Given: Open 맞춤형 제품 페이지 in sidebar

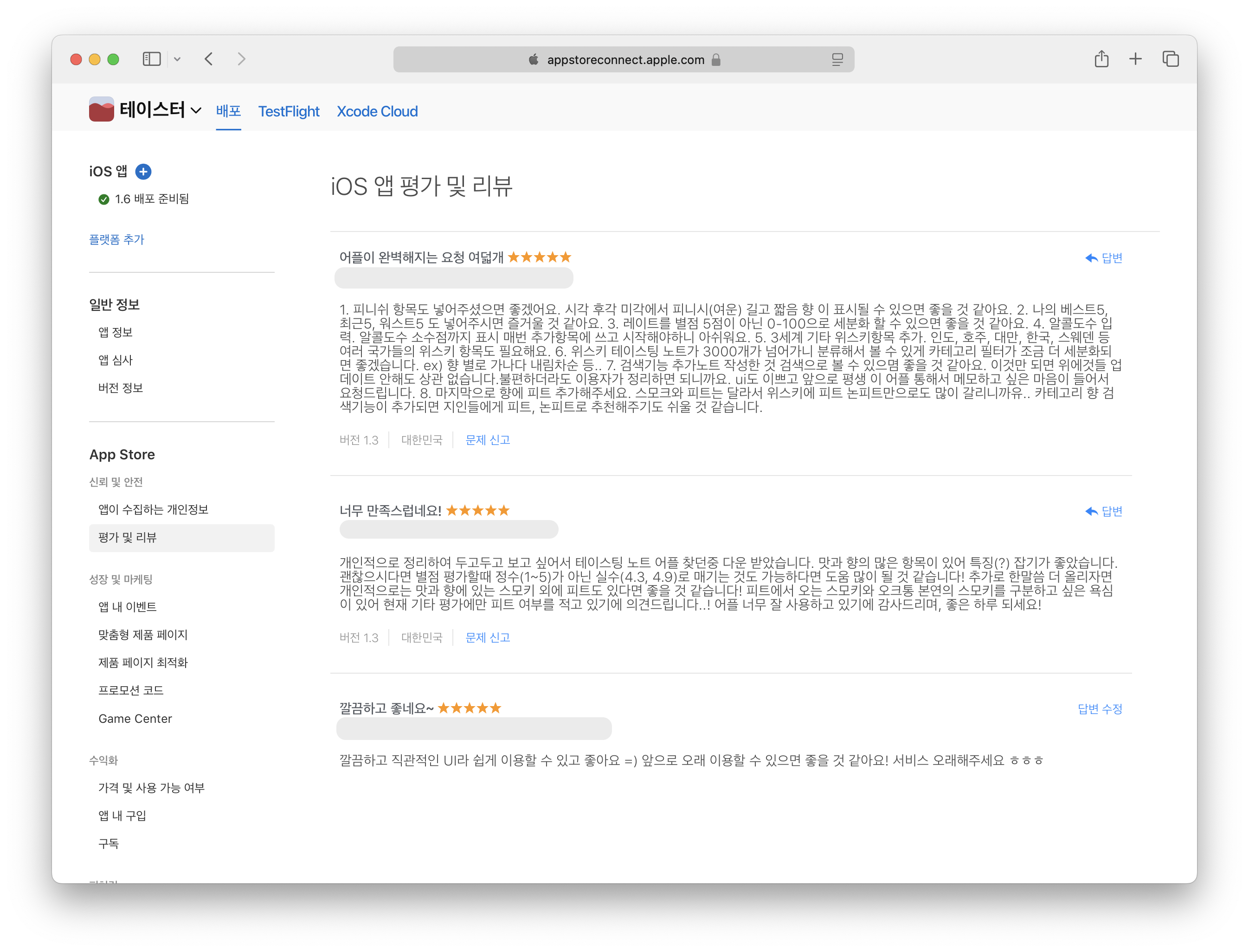Looking at the screenshot, I should point(143,635).
